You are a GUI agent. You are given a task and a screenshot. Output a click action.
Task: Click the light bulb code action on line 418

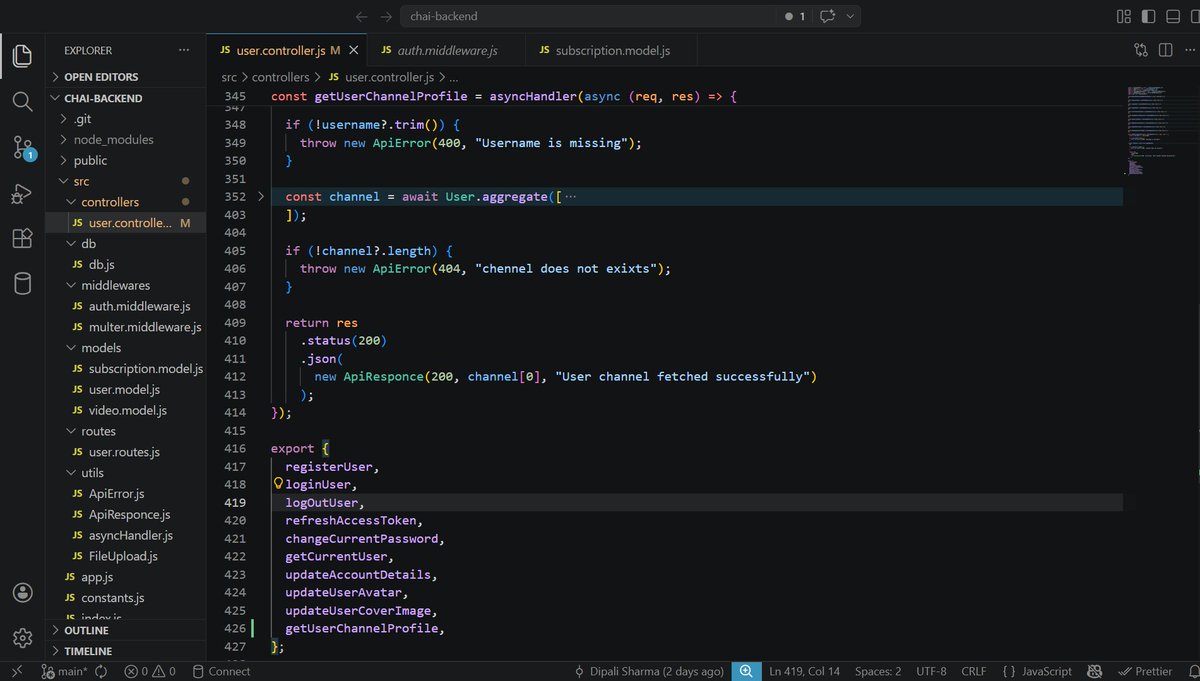click(x=279, y=484)
